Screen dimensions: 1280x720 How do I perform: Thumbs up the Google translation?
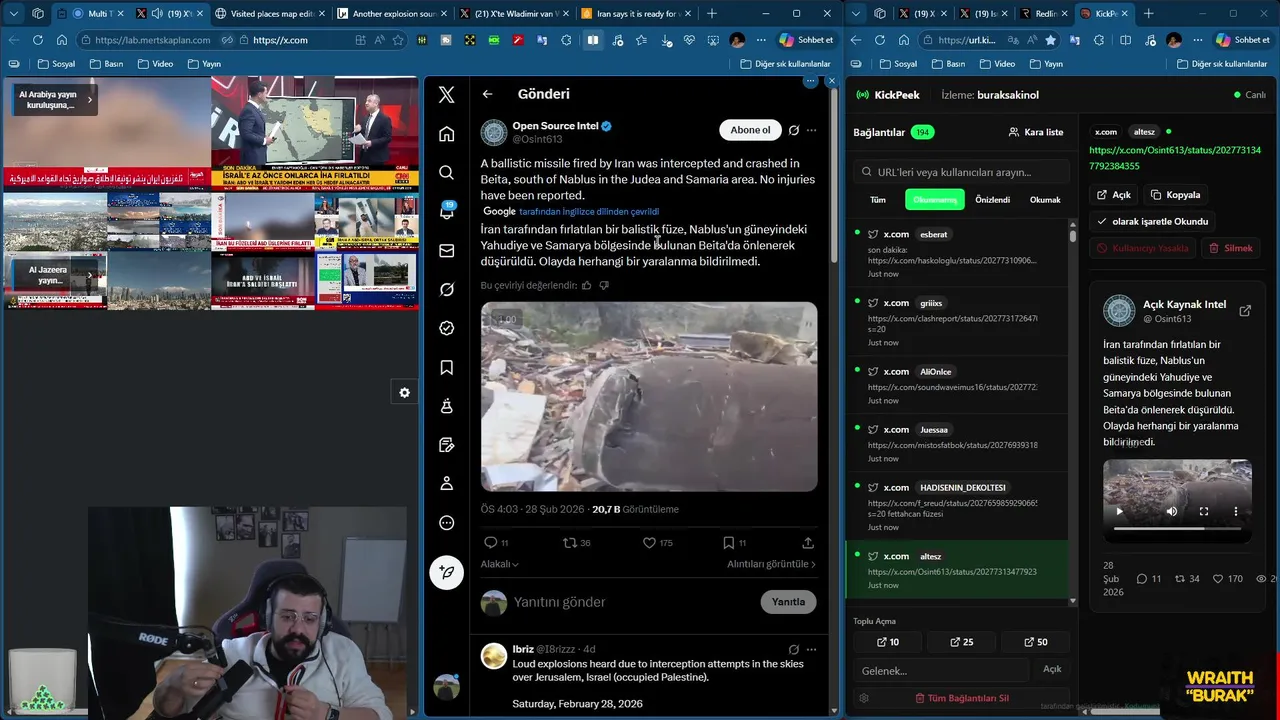click(586, 285)
